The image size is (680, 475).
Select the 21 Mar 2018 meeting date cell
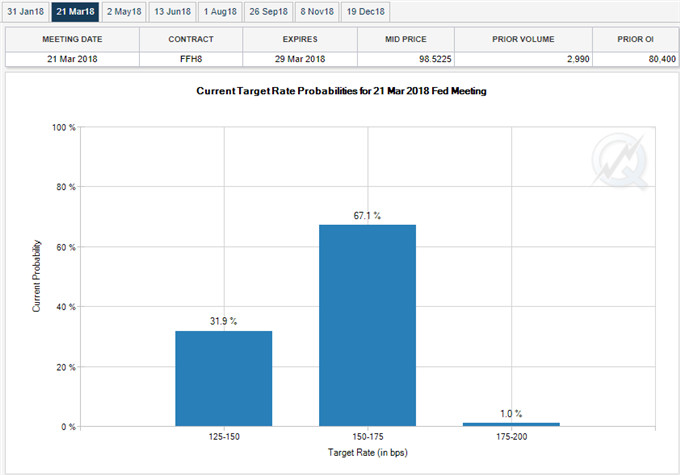tap(72, 59)
